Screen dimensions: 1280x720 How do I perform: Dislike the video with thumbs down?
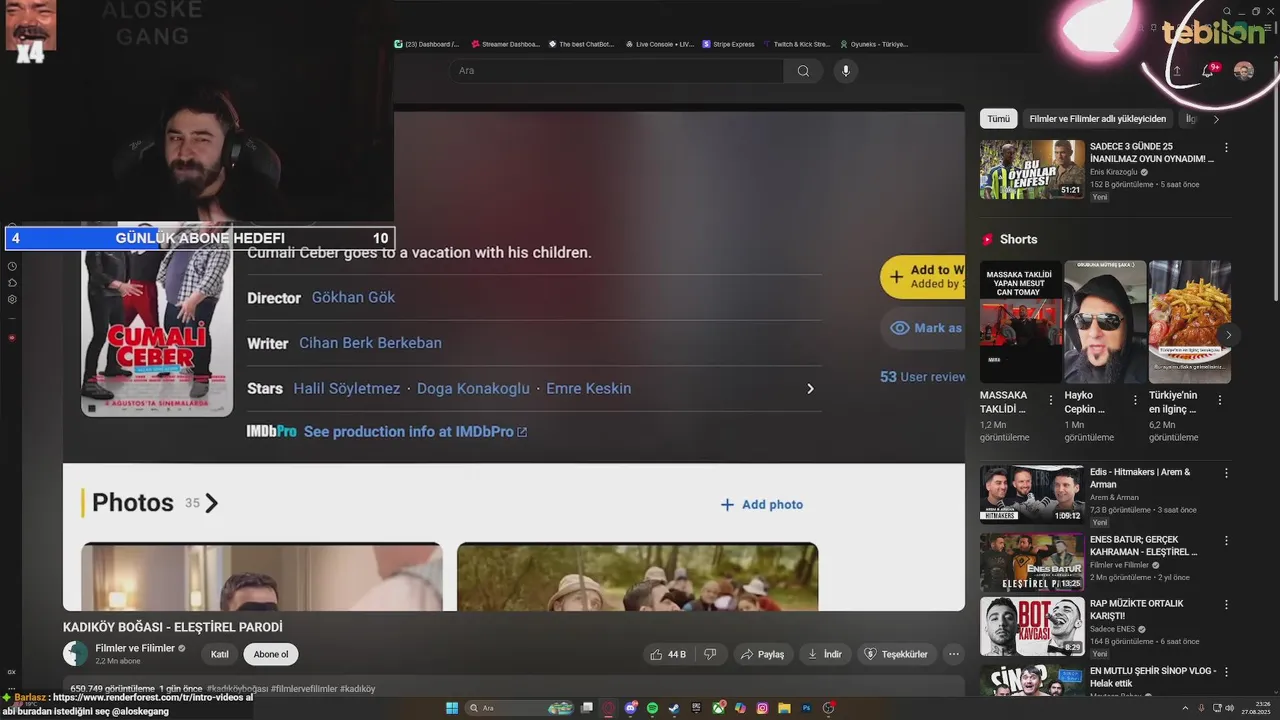[710, 654]
